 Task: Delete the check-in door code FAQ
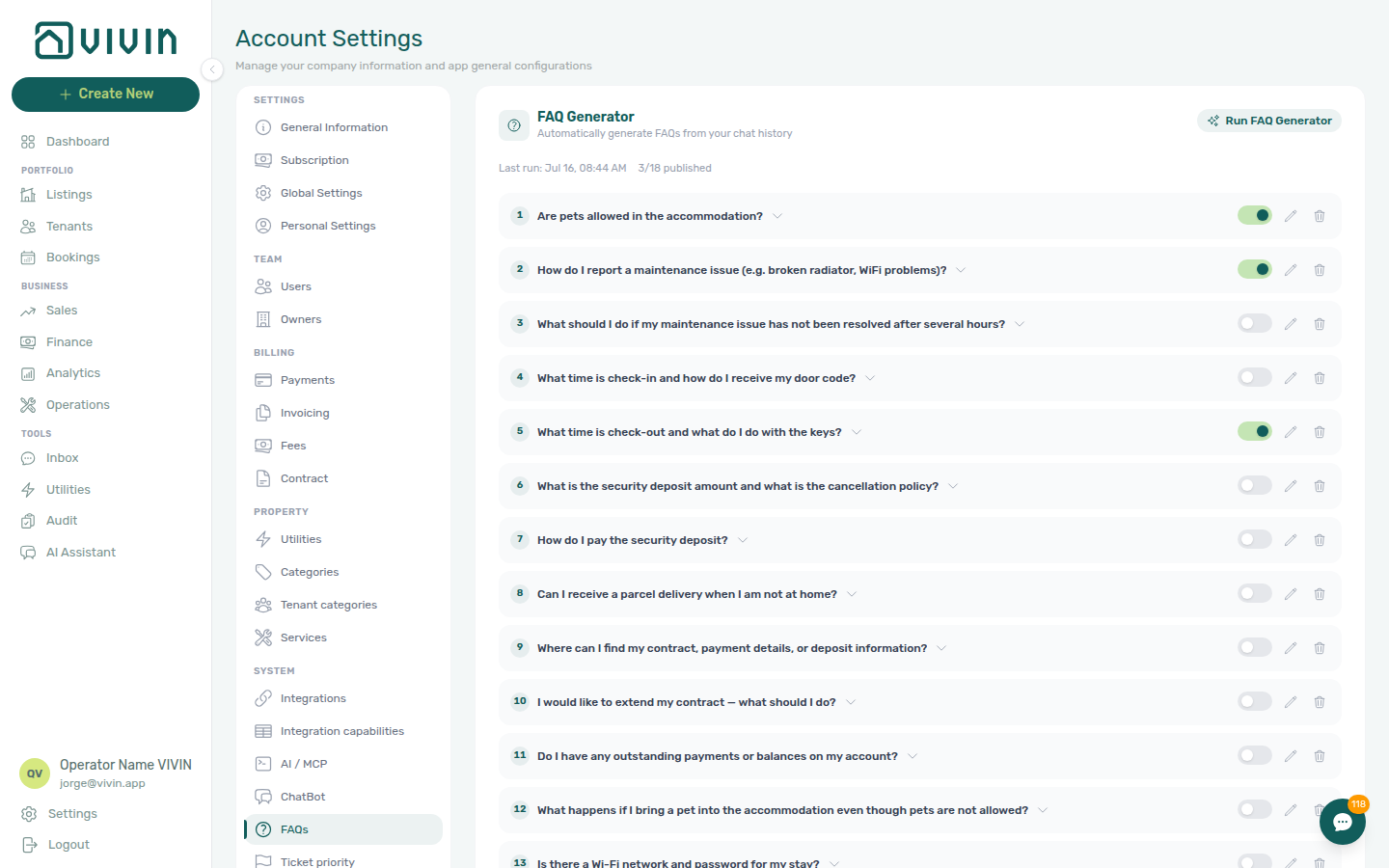(x=1320, y=378)
